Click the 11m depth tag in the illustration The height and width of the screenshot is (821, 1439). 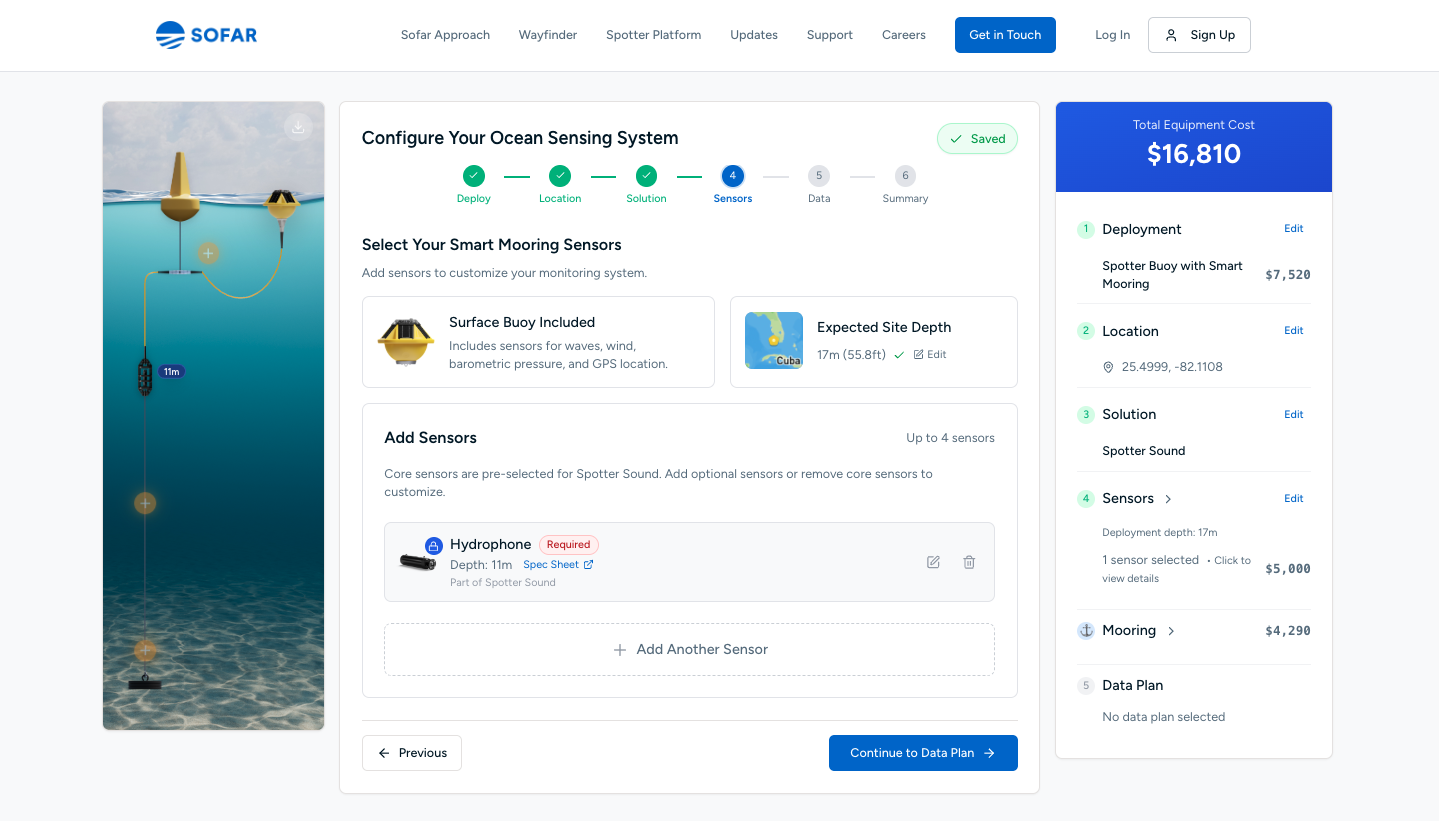(171, 372)
